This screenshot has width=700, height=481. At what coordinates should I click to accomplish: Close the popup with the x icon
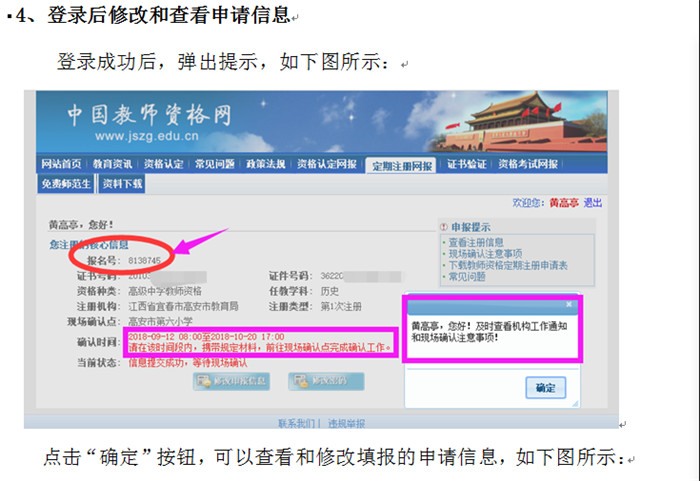[569, 304]
